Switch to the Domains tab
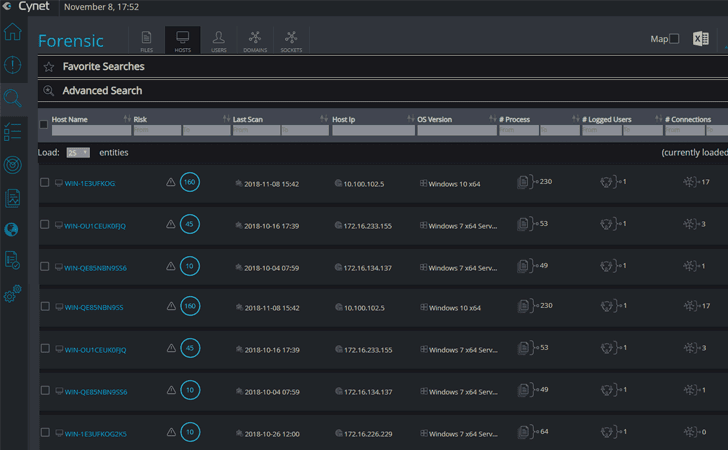Image resolution: width=728 pixels, height=450 pixels. click(255, 40)
